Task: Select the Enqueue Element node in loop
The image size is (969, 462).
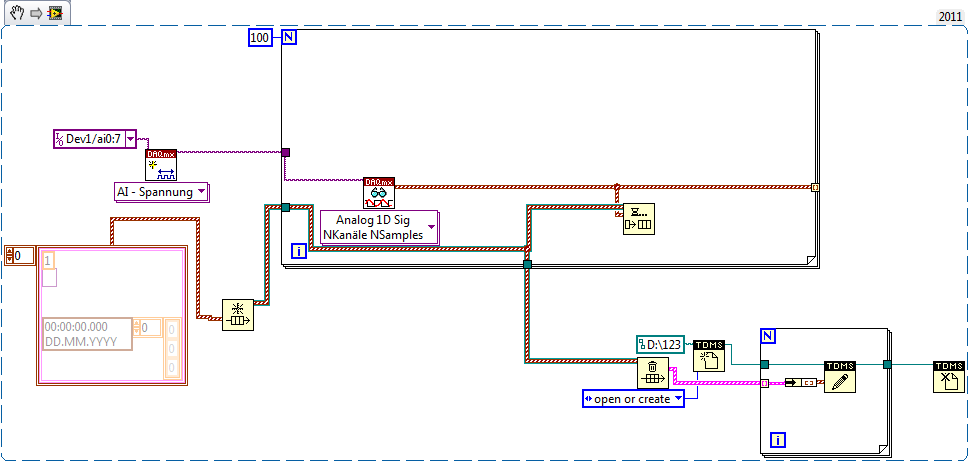Action: tap(638, 219)
